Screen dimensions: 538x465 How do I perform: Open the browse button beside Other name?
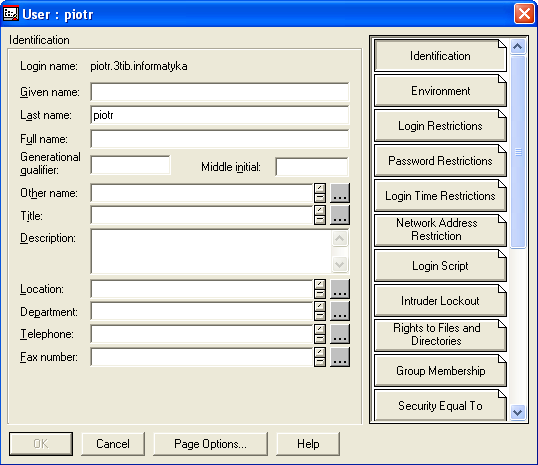point(340,193)
